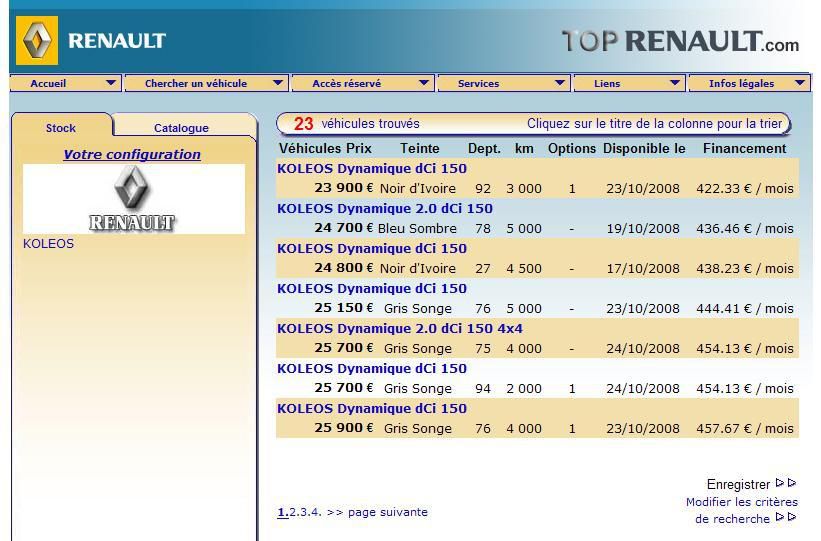Open KOLEOS Dynamique 2.0 dCi 150 4x4 listing

click(x=400, y=328)
